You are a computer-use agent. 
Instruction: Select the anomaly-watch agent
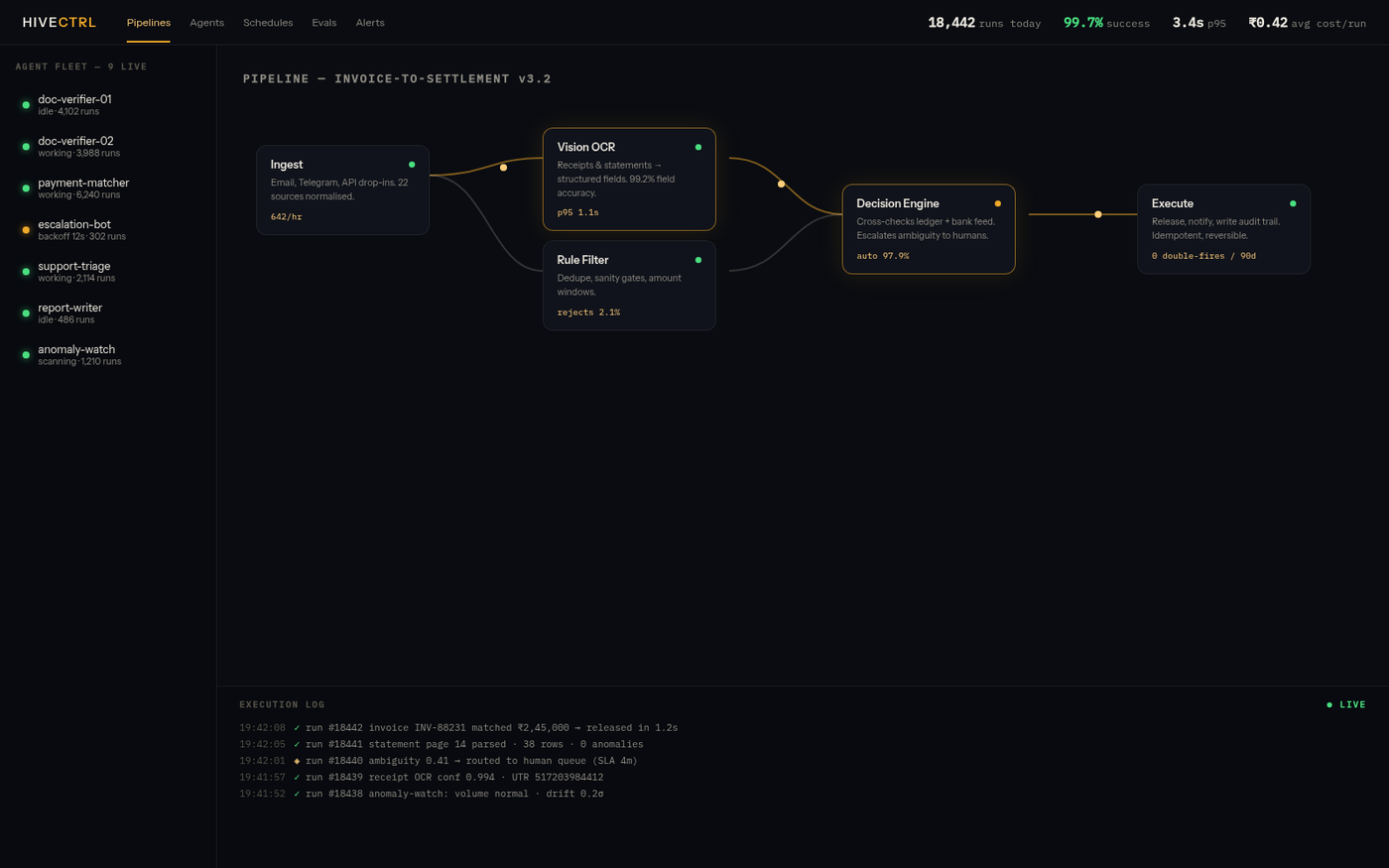[108, 354]
